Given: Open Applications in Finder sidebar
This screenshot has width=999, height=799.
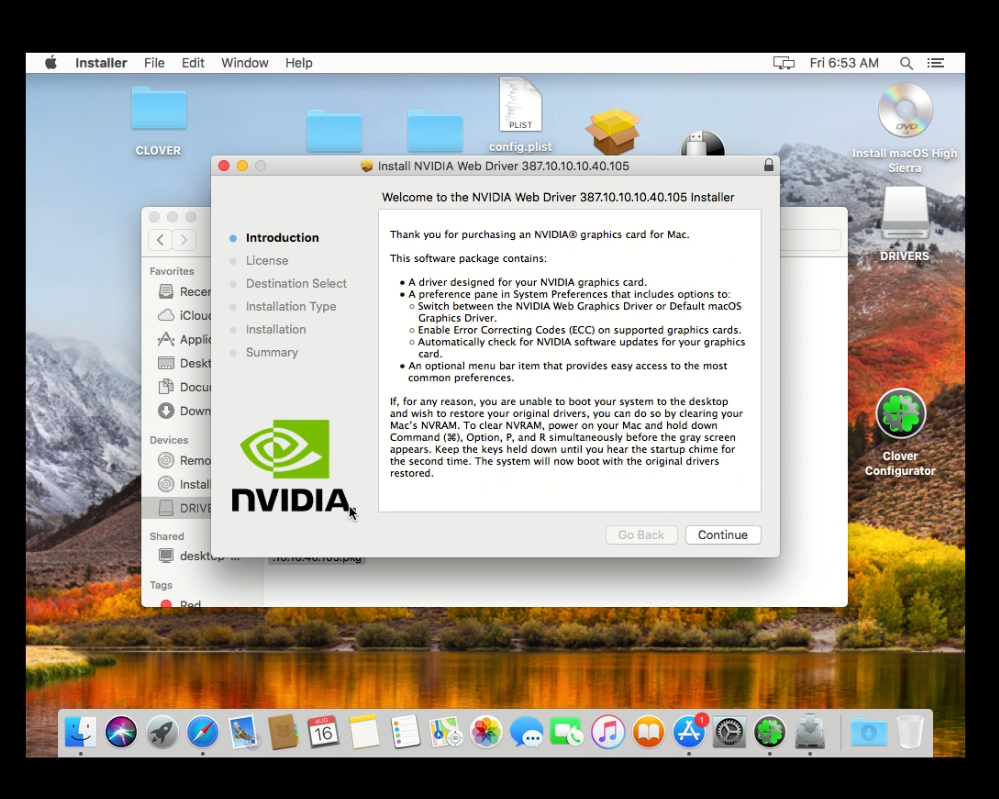Looking at the screenshot, I should [x=184, y=339].
